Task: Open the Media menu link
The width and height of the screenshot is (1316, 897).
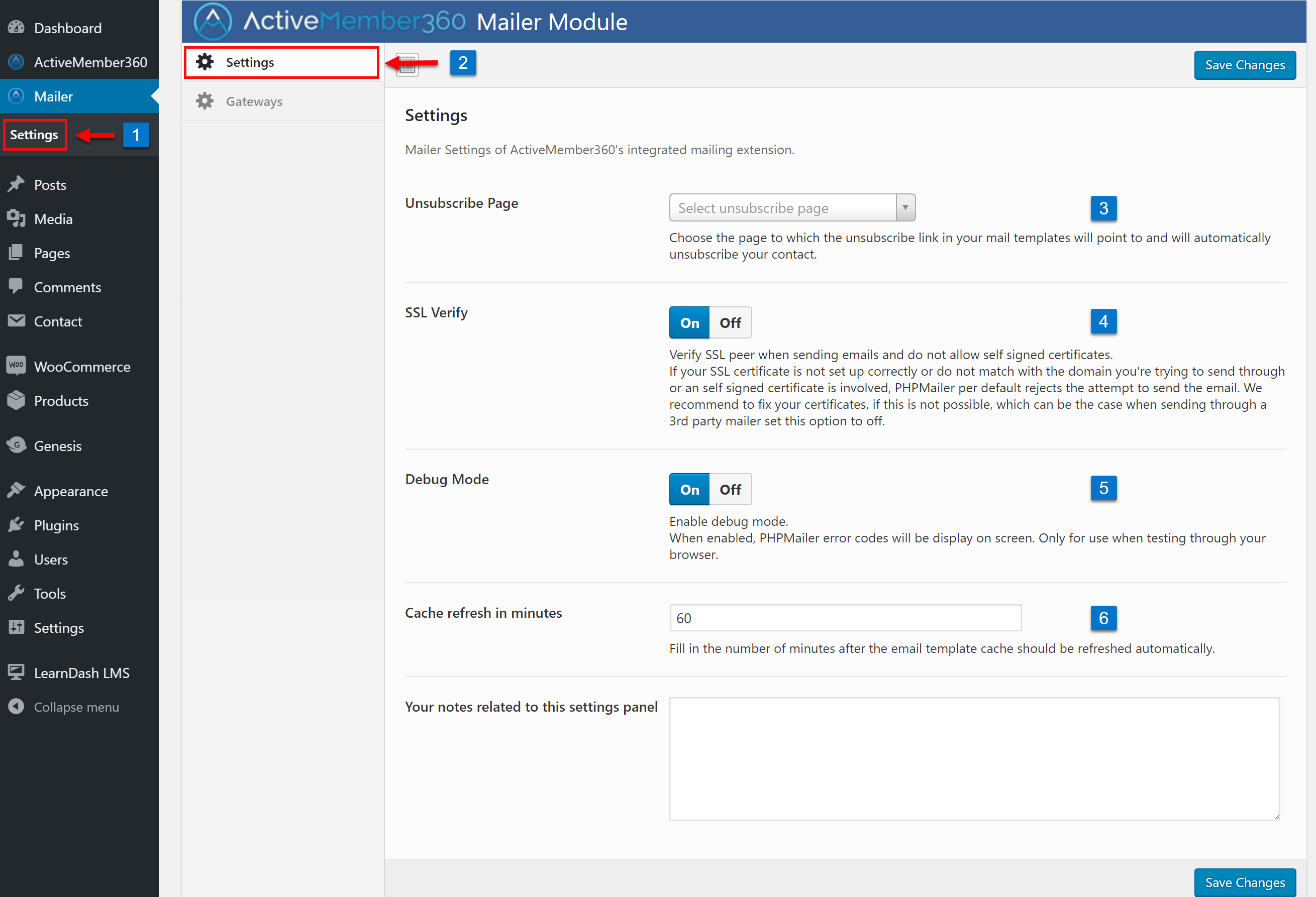Action: (x=79, y=218)
